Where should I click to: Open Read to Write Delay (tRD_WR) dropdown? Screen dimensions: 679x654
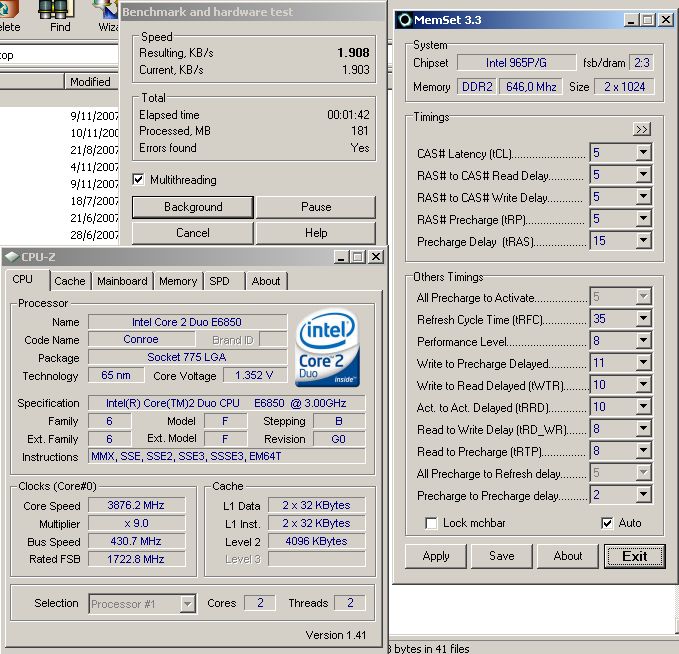pyautogui.click(x=643, y=429)
